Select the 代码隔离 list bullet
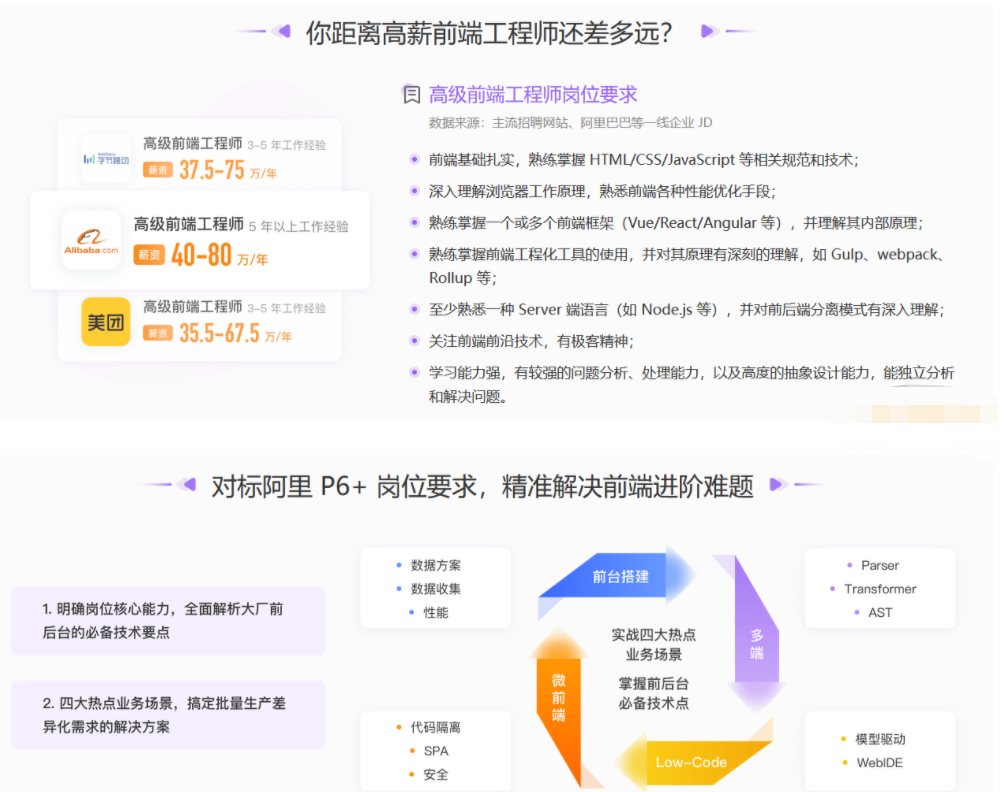Screen dimensions: 1007x792 [435, 726]
